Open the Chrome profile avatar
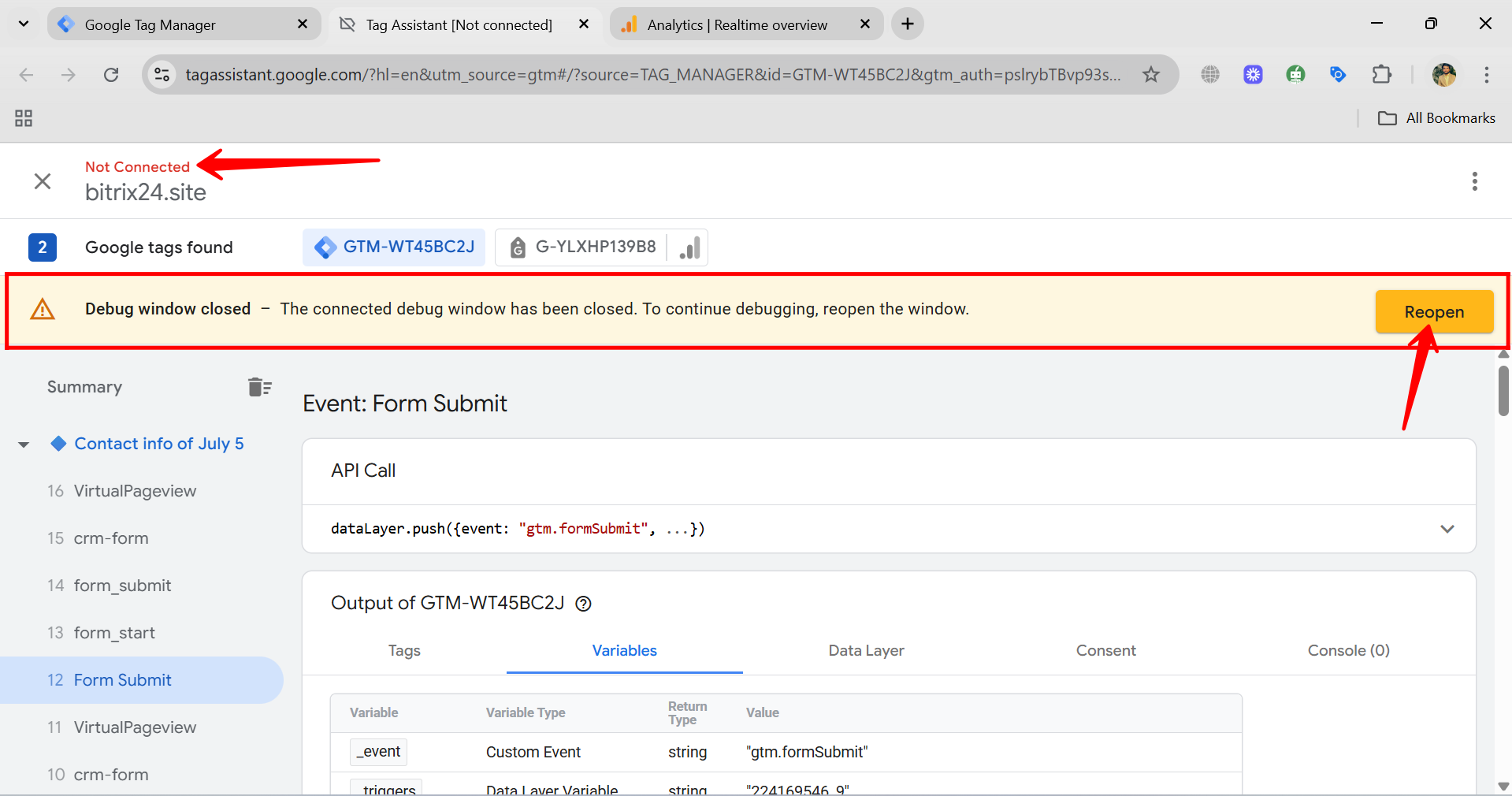 [1444, 75]
